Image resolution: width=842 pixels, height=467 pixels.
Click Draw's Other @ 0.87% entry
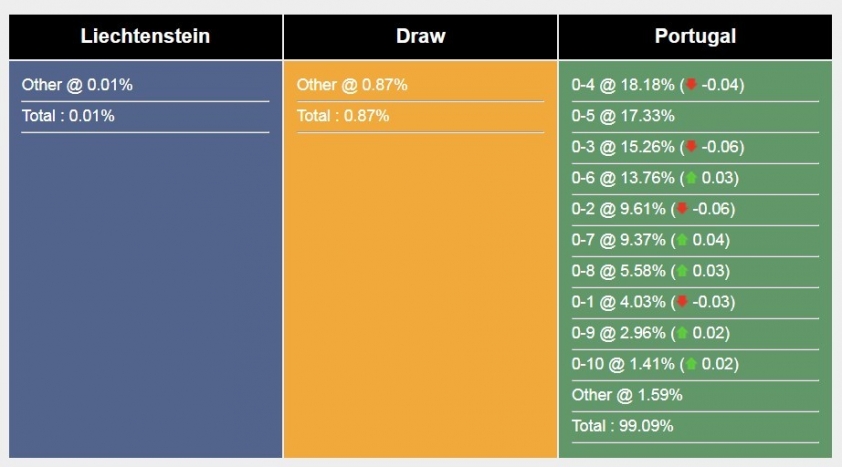[x=352, y=85]
